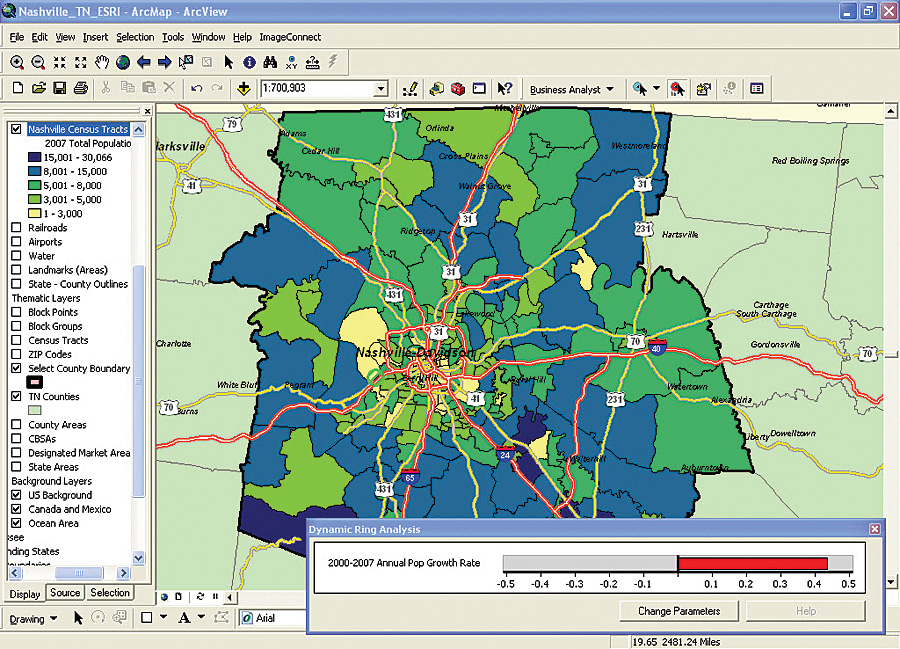
Task: Turn on ZIP Codes layer
Action: click(16, 354)
